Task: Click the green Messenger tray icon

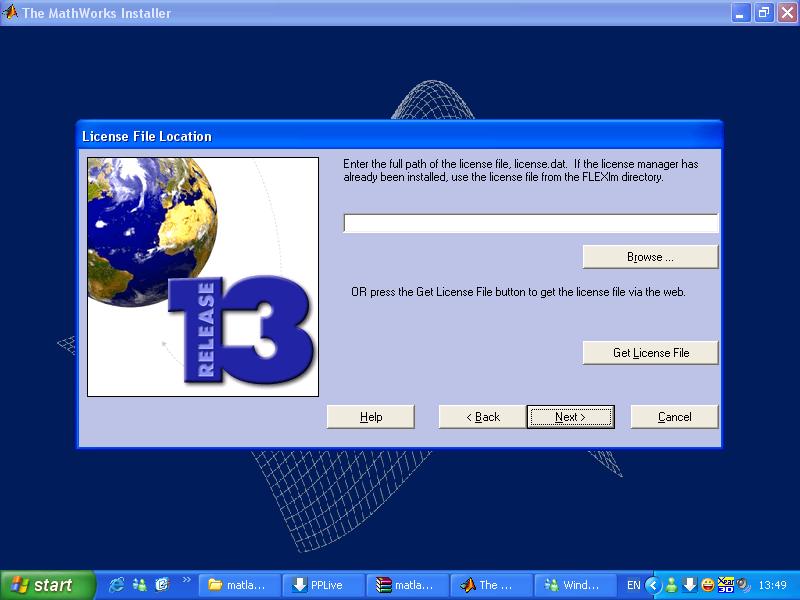Action: [x=671, y=585]
